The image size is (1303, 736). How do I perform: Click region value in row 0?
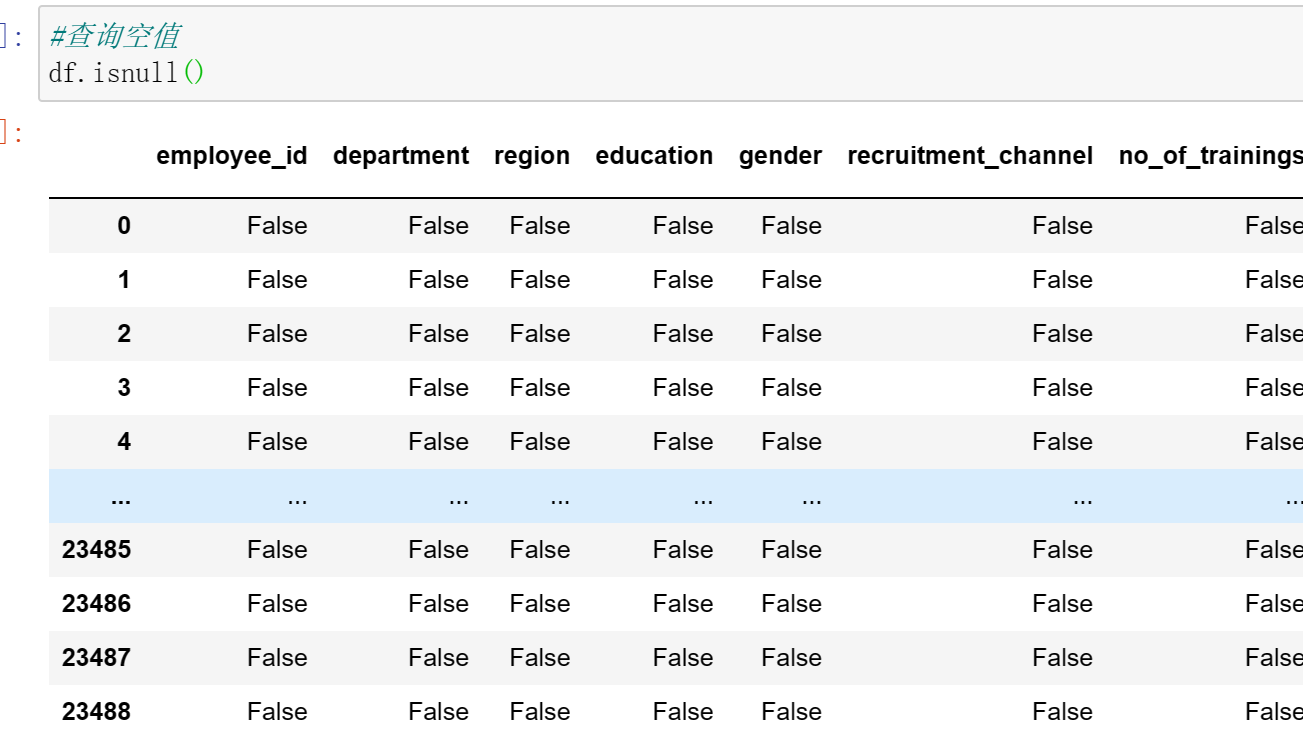tap(539, 226)
